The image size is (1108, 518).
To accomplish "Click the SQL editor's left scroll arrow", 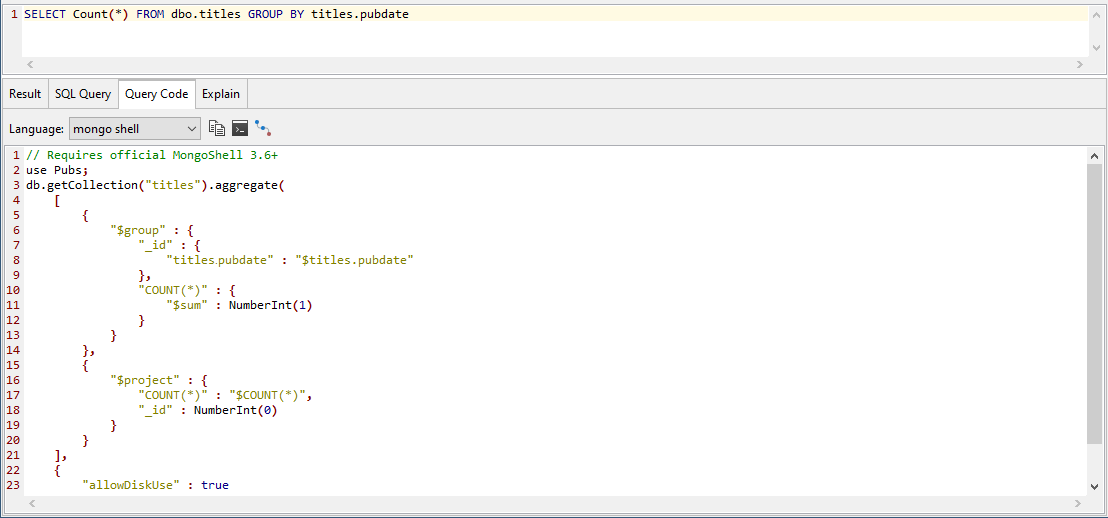I will 30,64.
